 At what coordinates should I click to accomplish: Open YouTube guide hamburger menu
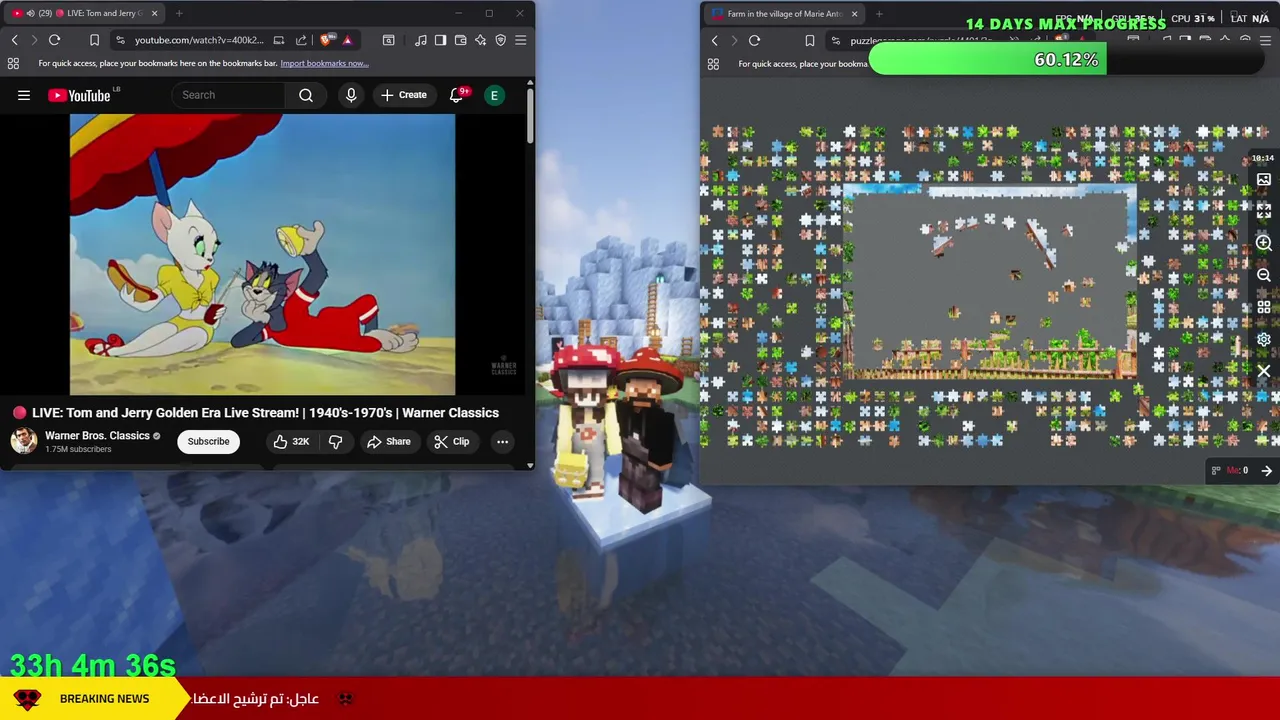pyautogui.click(x=24, y=95)
